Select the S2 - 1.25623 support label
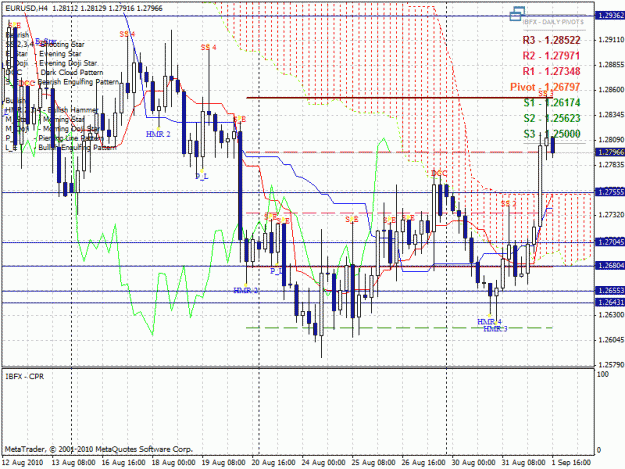625x469 pixels. (x=552, y=118)
